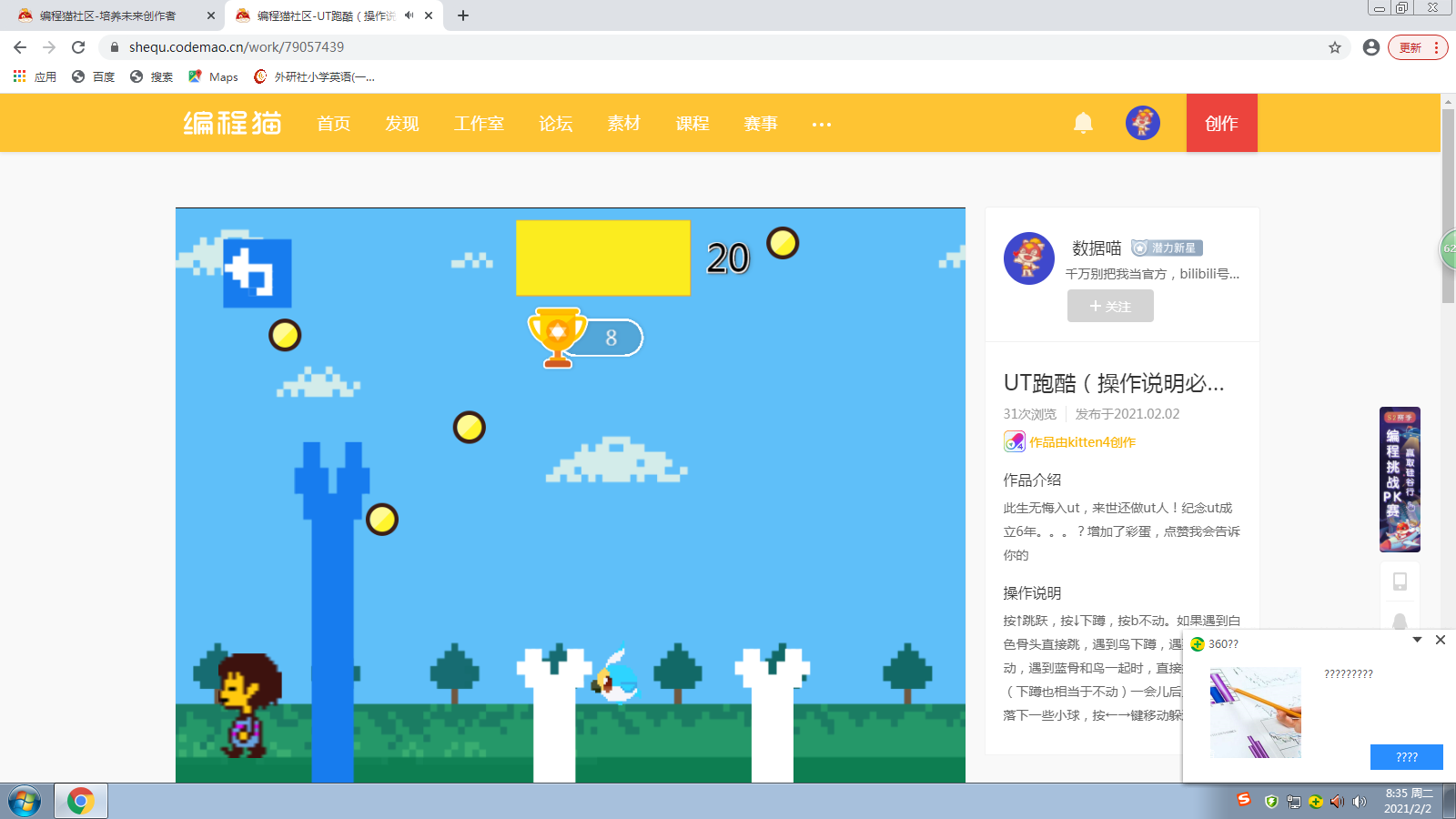Close the 编程猫社区-培养未来创作者 tab

211,15
